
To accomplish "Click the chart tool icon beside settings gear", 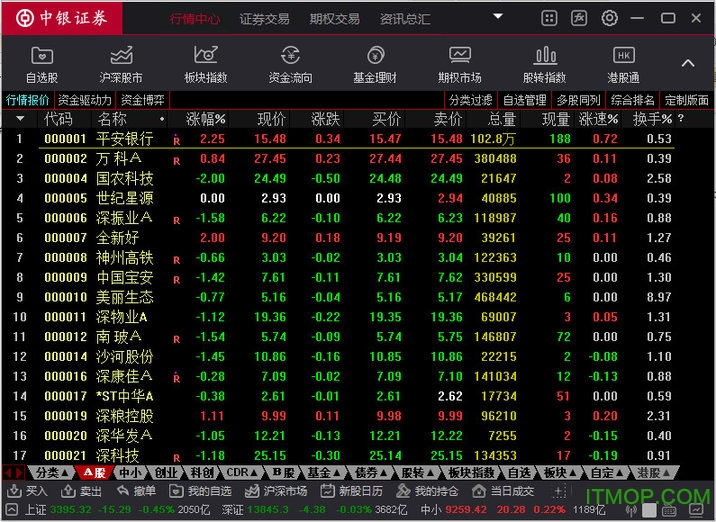I will pos(579,18).
